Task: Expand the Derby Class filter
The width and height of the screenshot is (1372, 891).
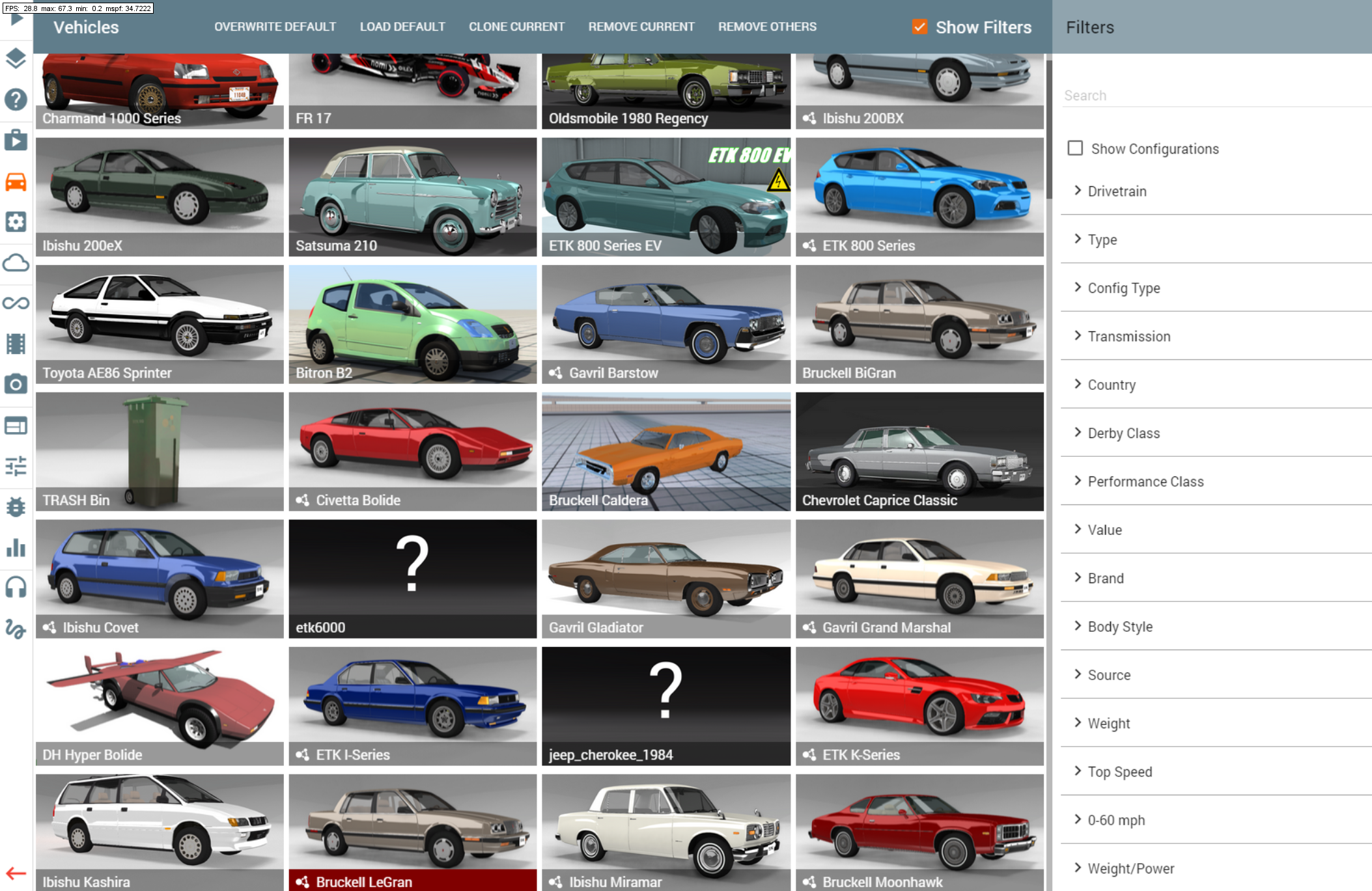Action: pyautogui.click(x=1216, y=433)
